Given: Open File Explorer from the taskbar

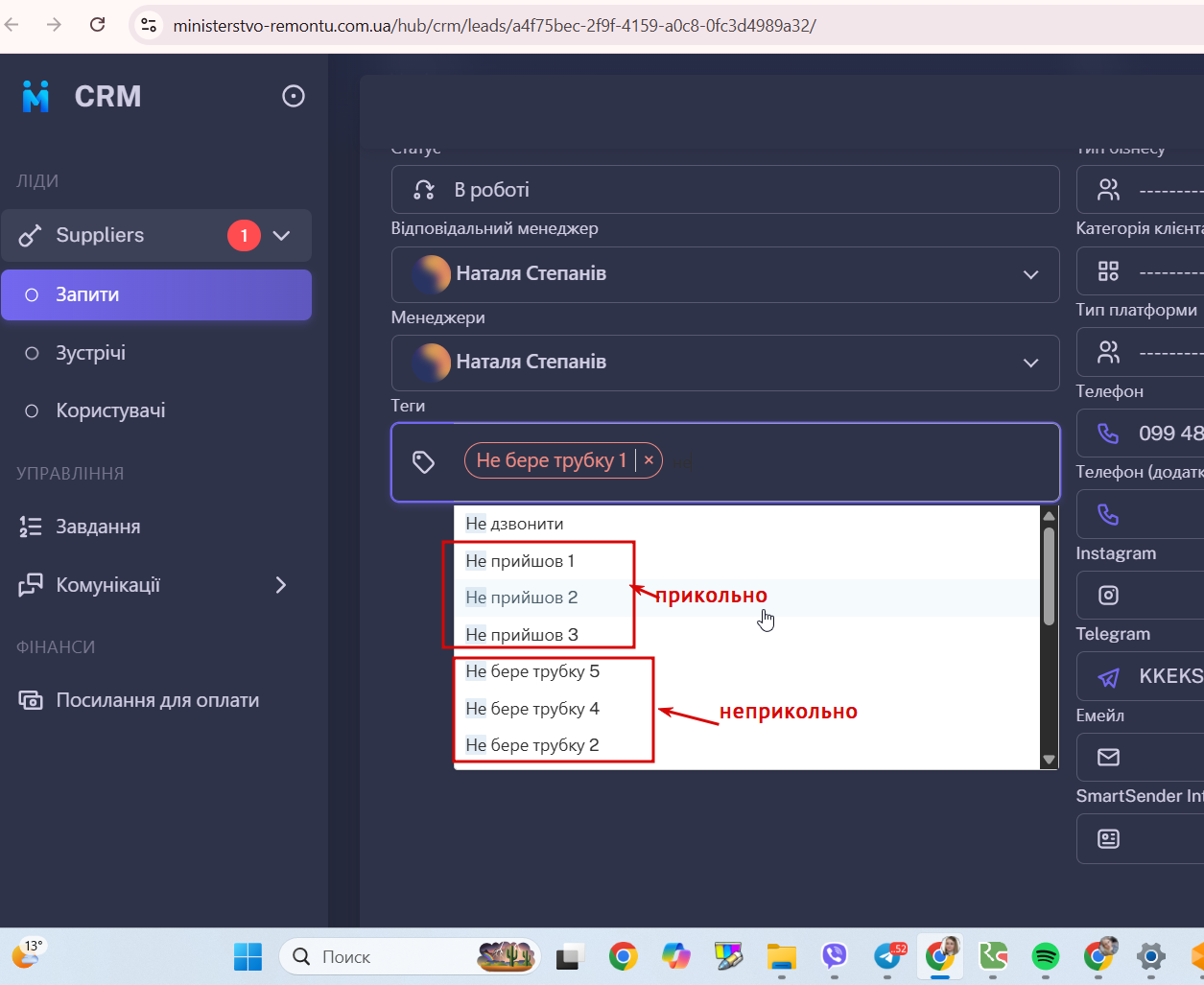Looking at the screenshot, I should (782, 956).
